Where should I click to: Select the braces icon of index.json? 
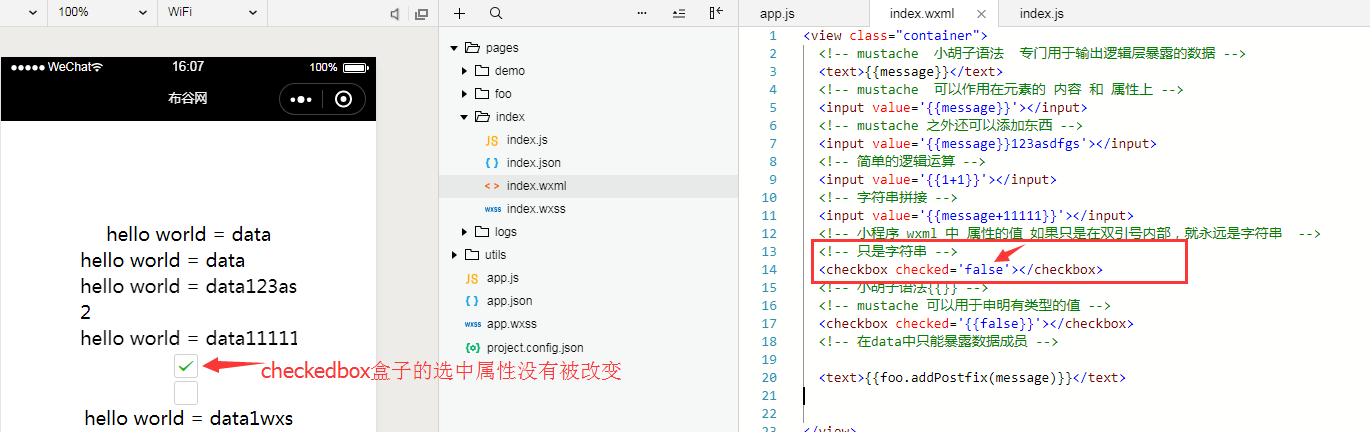tap(492, 163)
